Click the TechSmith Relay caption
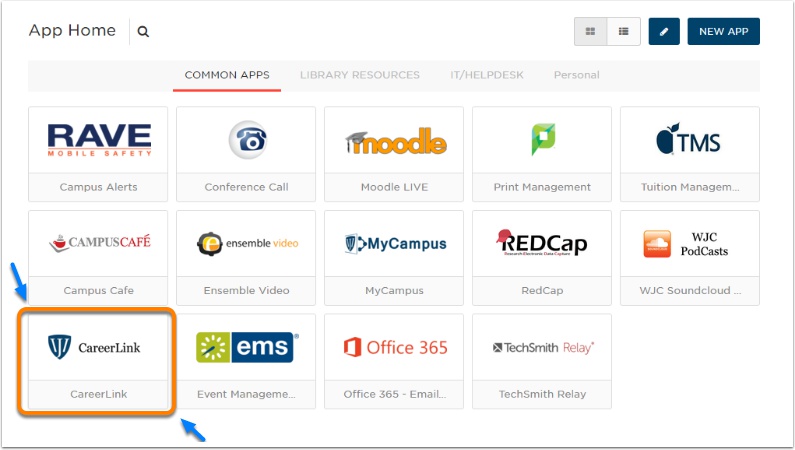Viewport: 795px width, 450px height. coord(542,394)
